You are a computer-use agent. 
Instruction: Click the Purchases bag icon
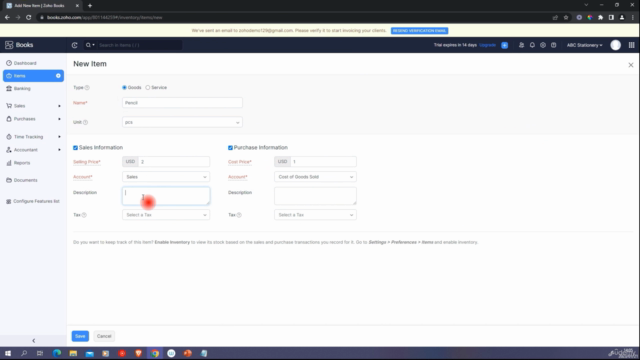click(9, 119)
